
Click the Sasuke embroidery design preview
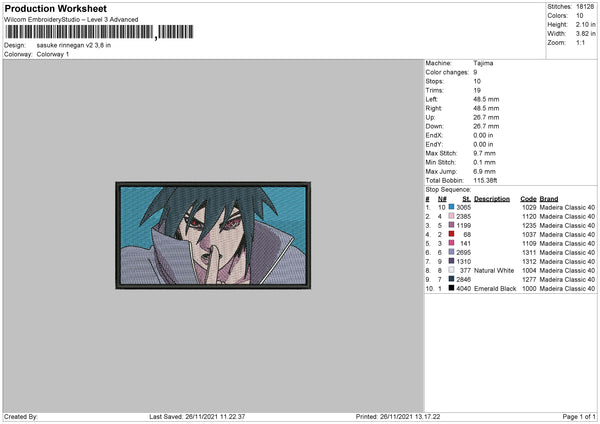click(x=213, y=235)
